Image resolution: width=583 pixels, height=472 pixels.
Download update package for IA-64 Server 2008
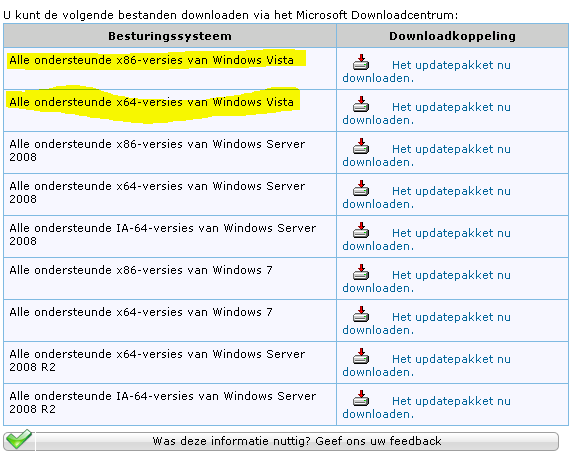(x=426, y=240)
